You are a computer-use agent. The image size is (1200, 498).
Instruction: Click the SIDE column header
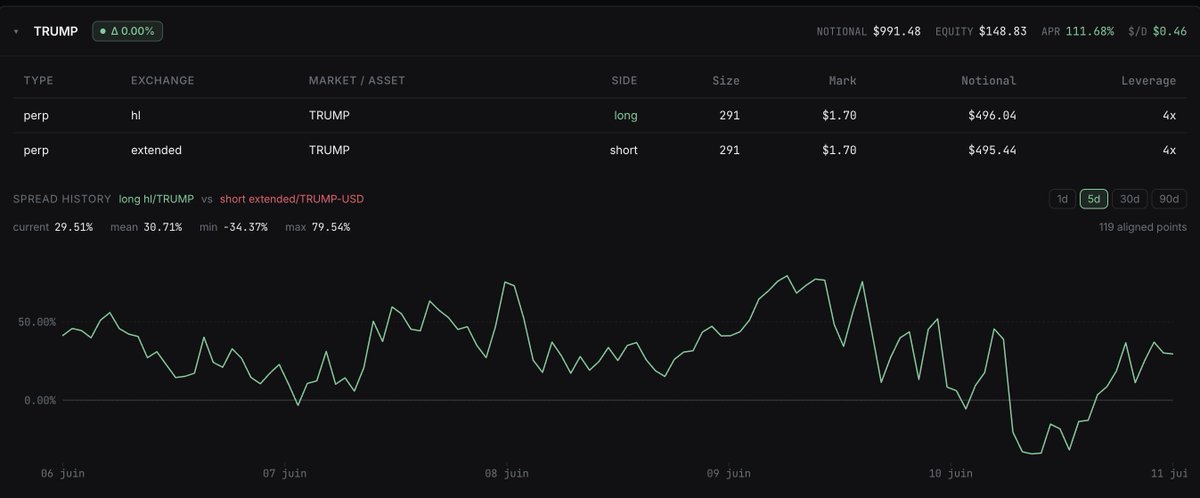pos(624,81)
